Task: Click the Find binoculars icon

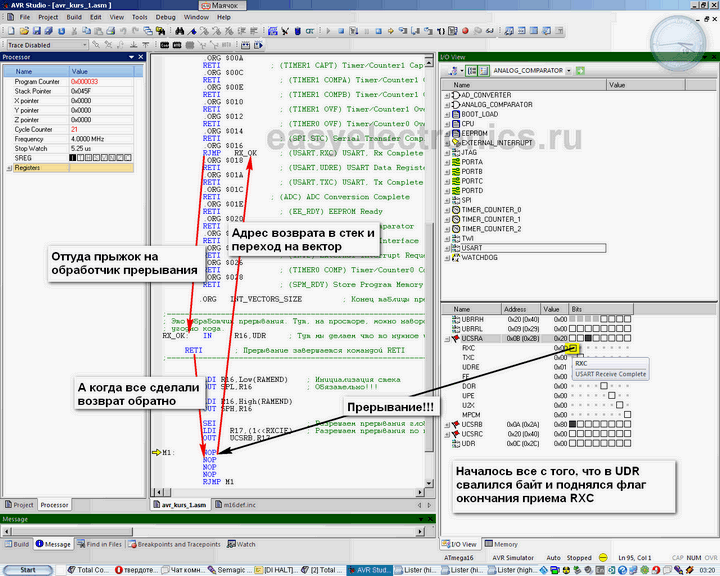Action: [180, 31]
